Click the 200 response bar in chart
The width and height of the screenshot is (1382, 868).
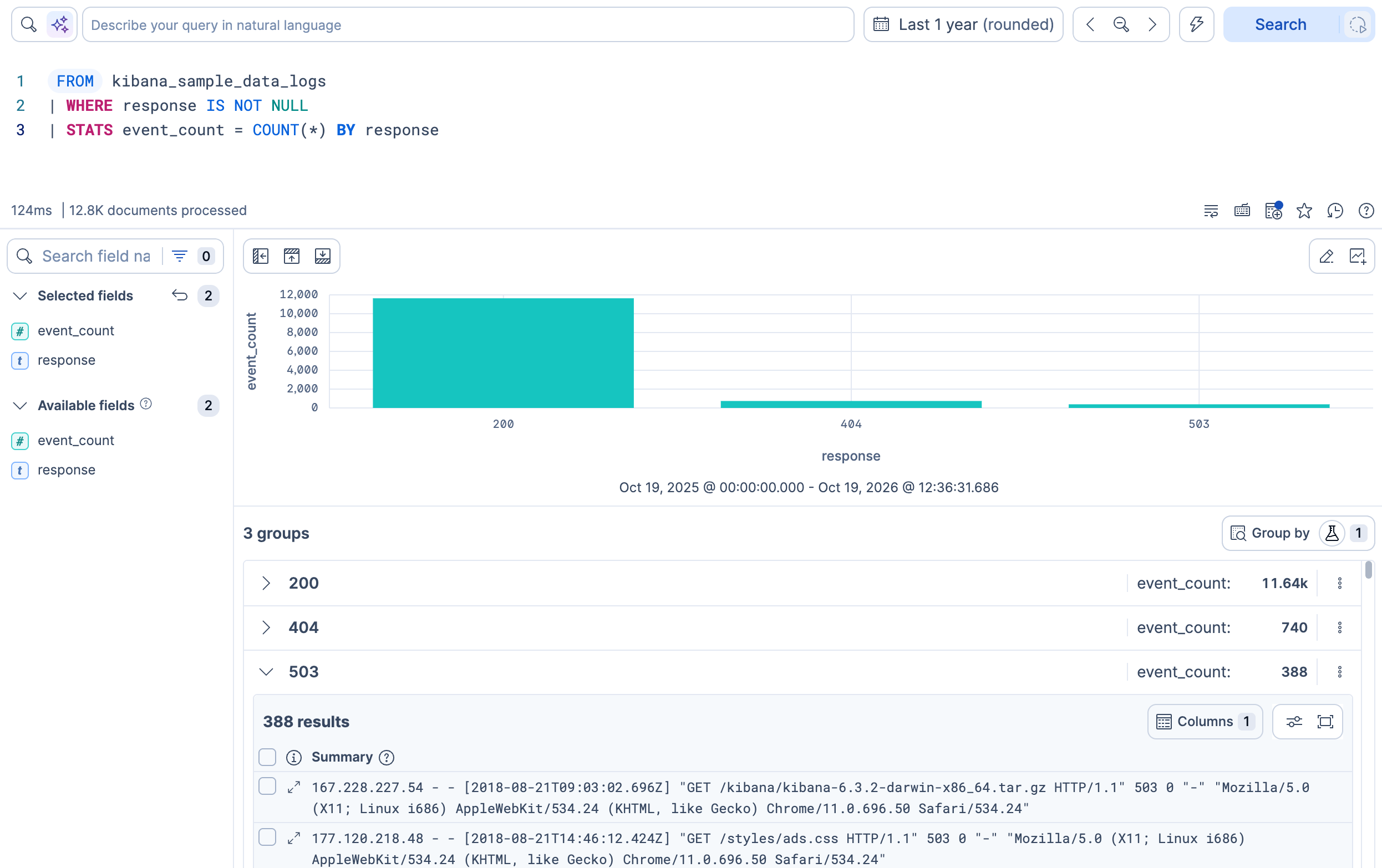point(504,353)
